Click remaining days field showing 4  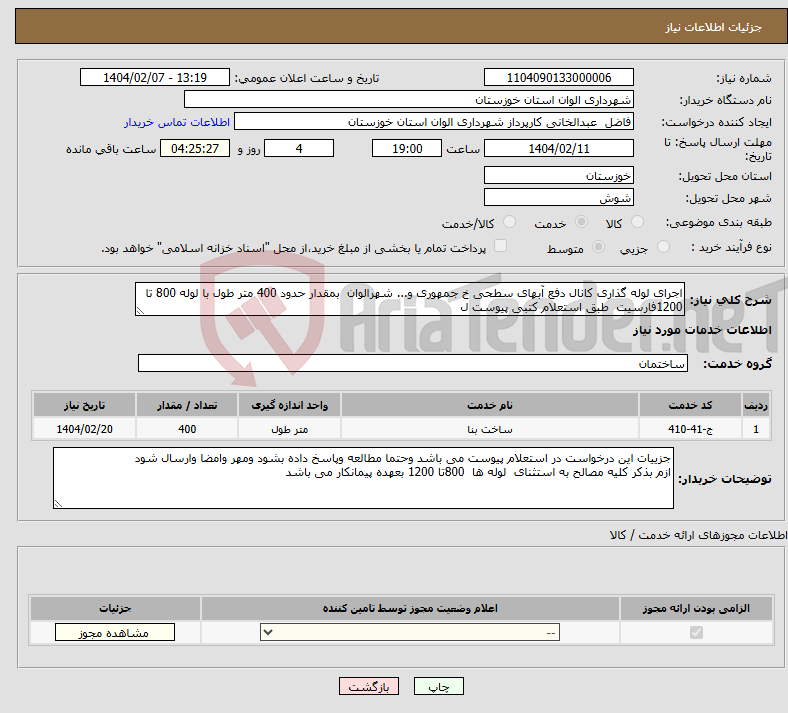[x=299, y=148]
